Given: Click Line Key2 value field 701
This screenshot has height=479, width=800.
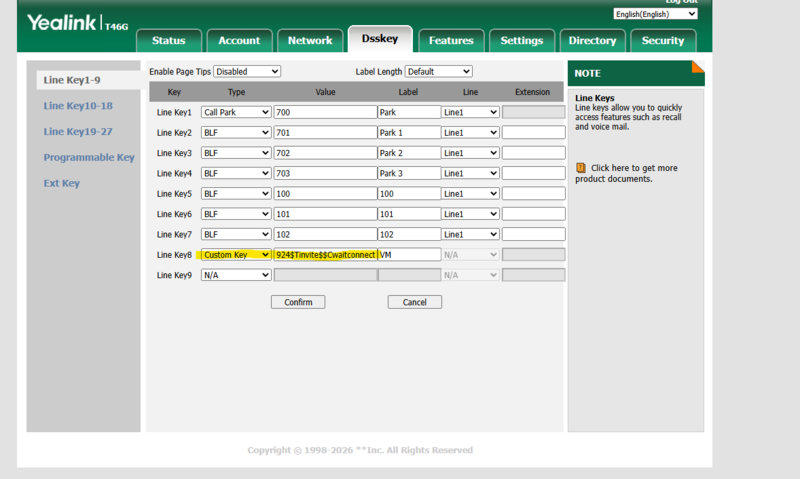Looking at the screenshot, I should pos(325,133).
